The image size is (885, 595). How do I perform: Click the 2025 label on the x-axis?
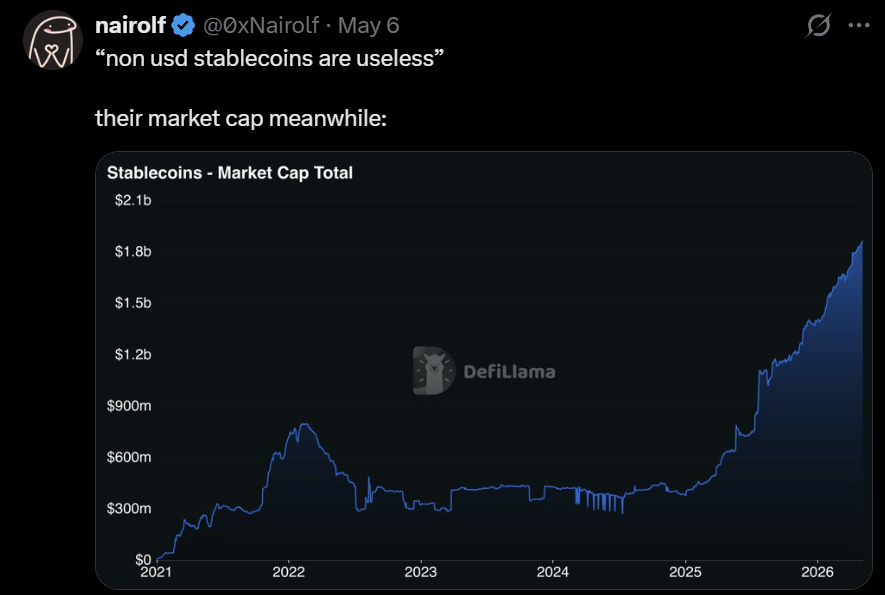pos(685,572)
